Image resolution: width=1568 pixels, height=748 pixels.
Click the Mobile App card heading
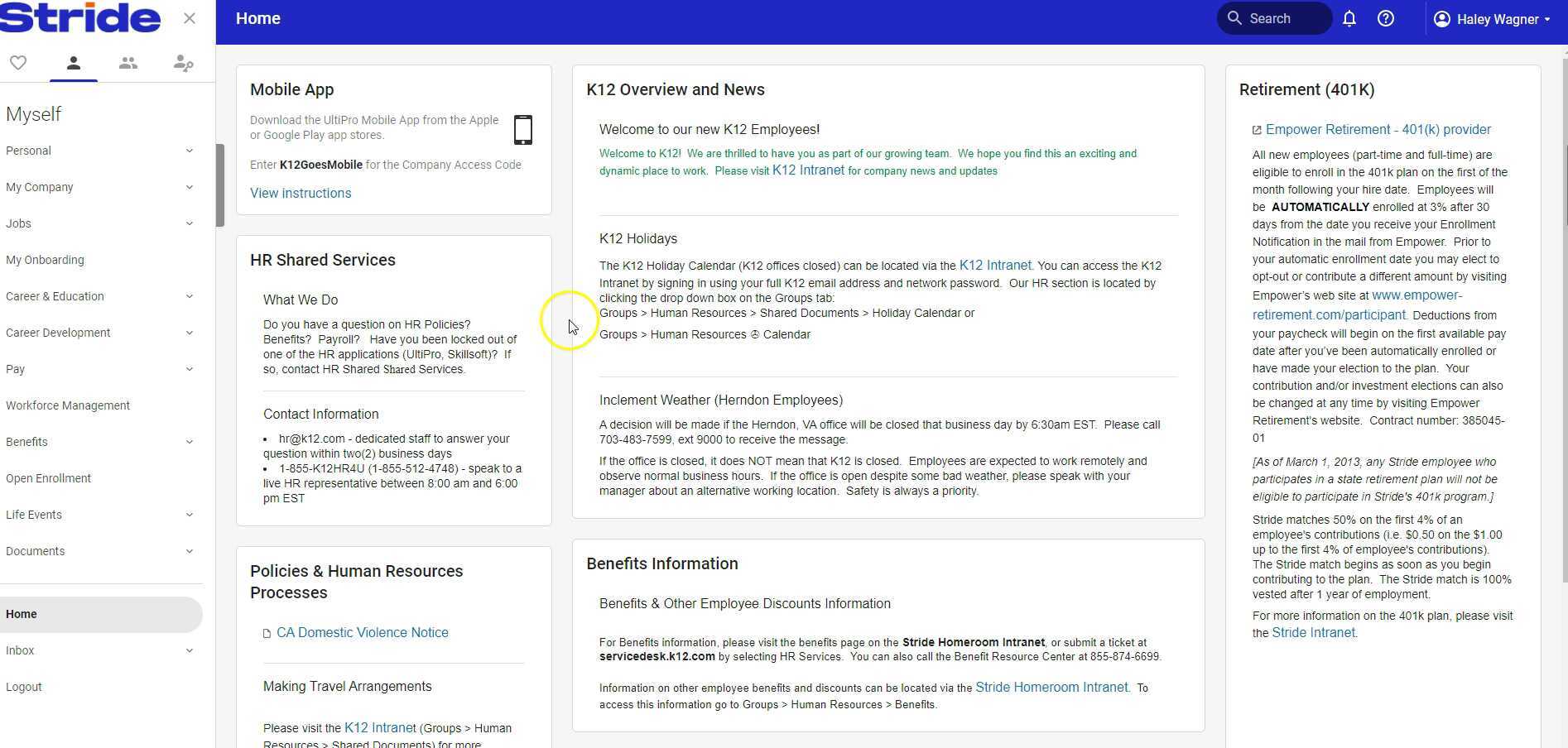[x=292, y=89]
